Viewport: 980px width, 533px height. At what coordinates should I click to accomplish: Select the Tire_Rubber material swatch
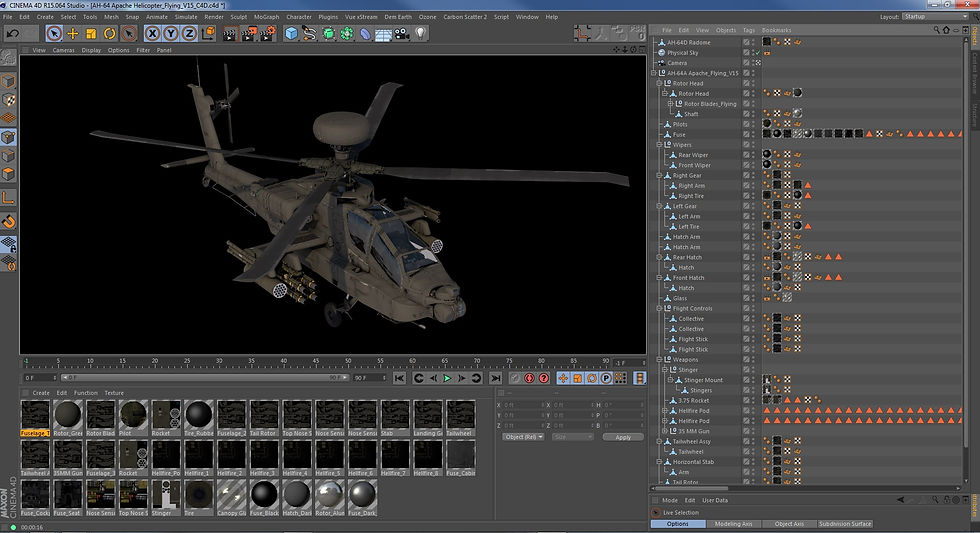(199, 417)
